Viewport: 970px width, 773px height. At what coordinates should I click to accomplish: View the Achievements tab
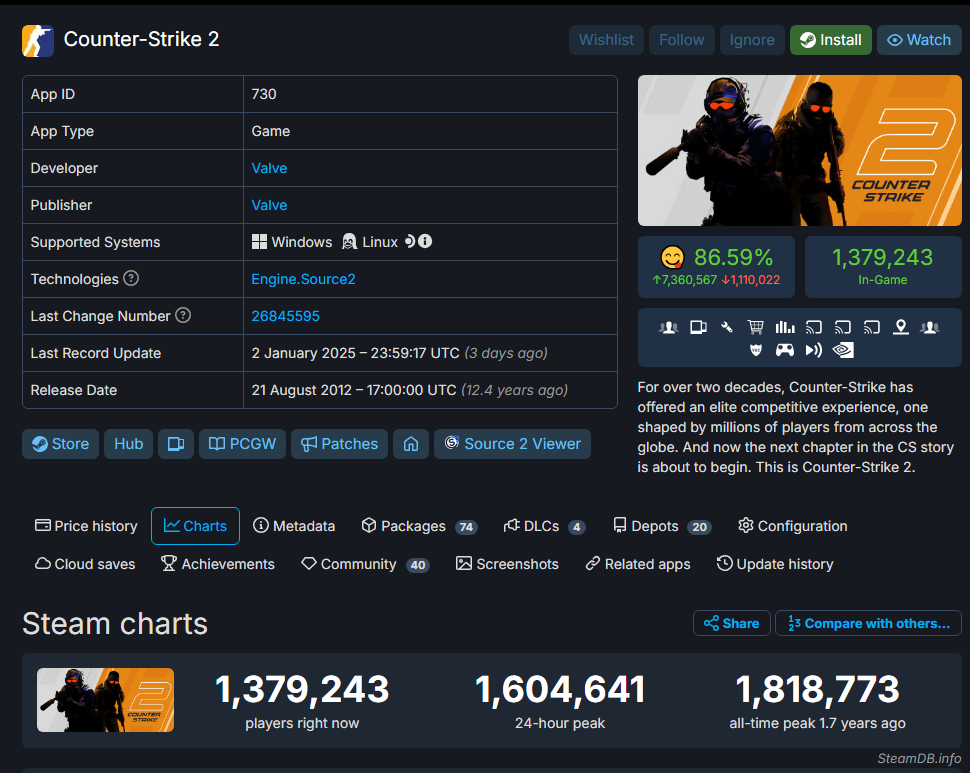(218, 564)
